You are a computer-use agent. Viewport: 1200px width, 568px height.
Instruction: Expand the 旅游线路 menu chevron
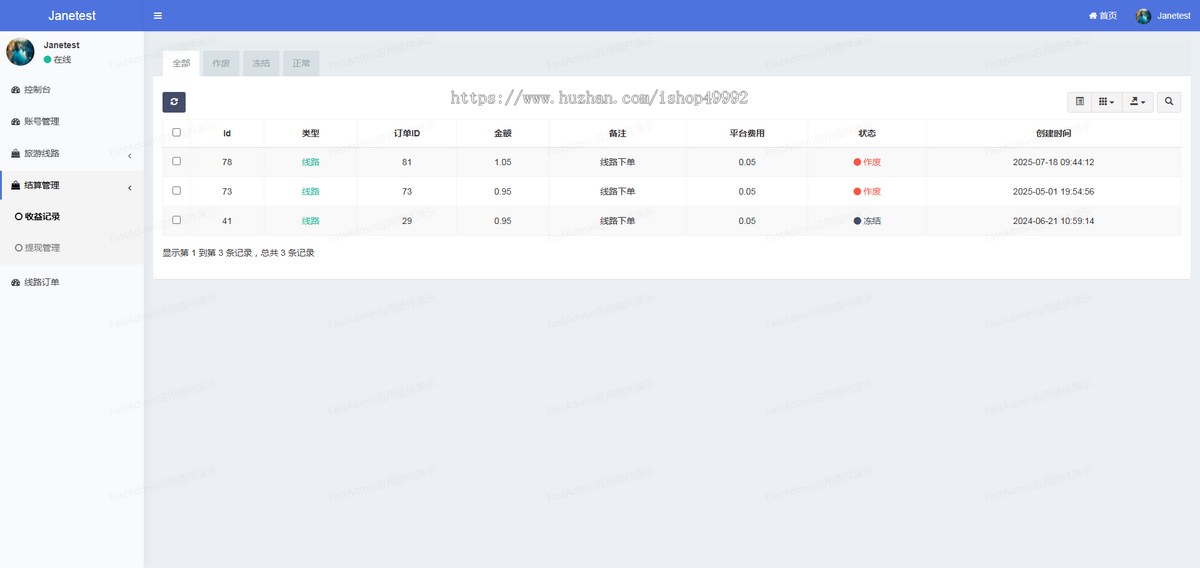130,154
